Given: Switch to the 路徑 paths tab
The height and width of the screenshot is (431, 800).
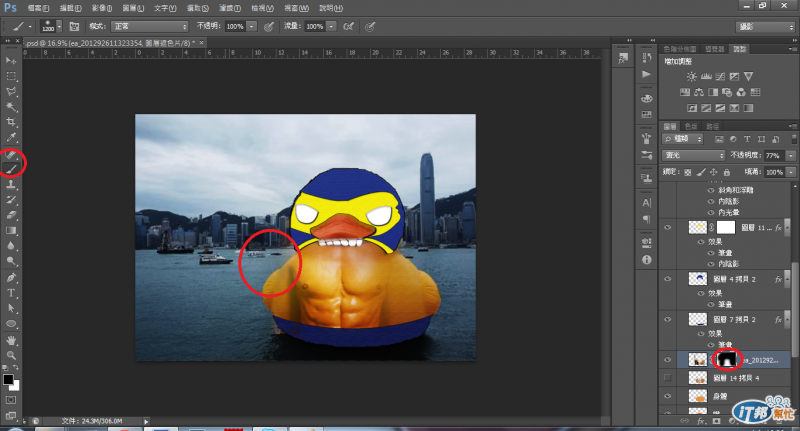Looking at the screenshot, I should pyautogui.click(x=713, y=126).
